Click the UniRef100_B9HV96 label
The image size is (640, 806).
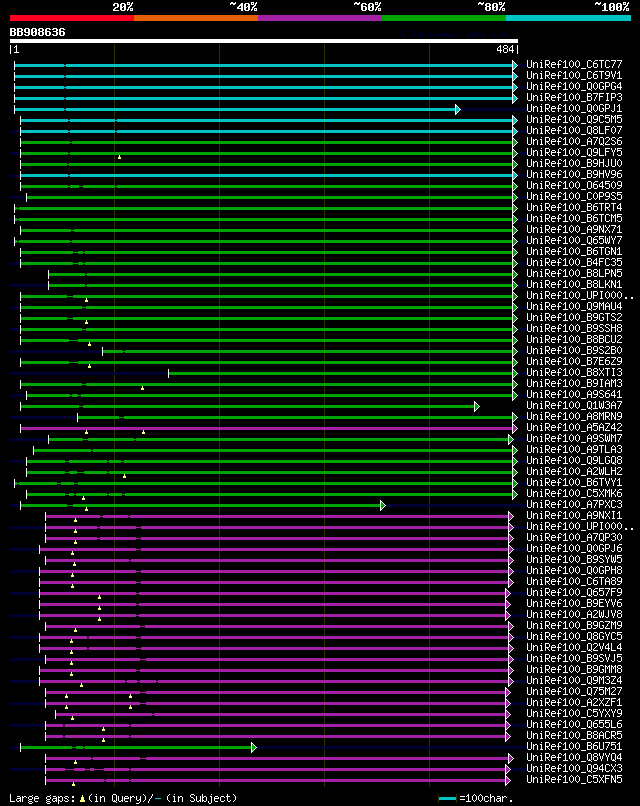coord(574,174)
